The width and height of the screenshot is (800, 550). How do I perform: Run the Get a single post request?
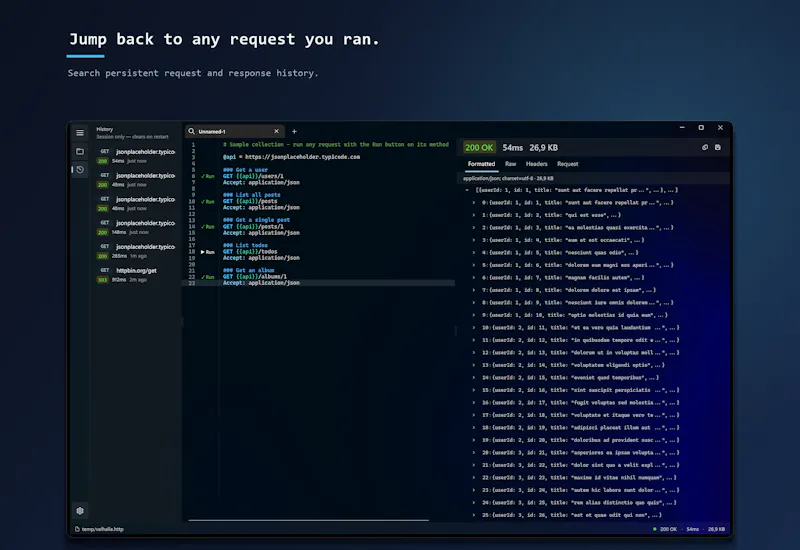click(208, 227)
